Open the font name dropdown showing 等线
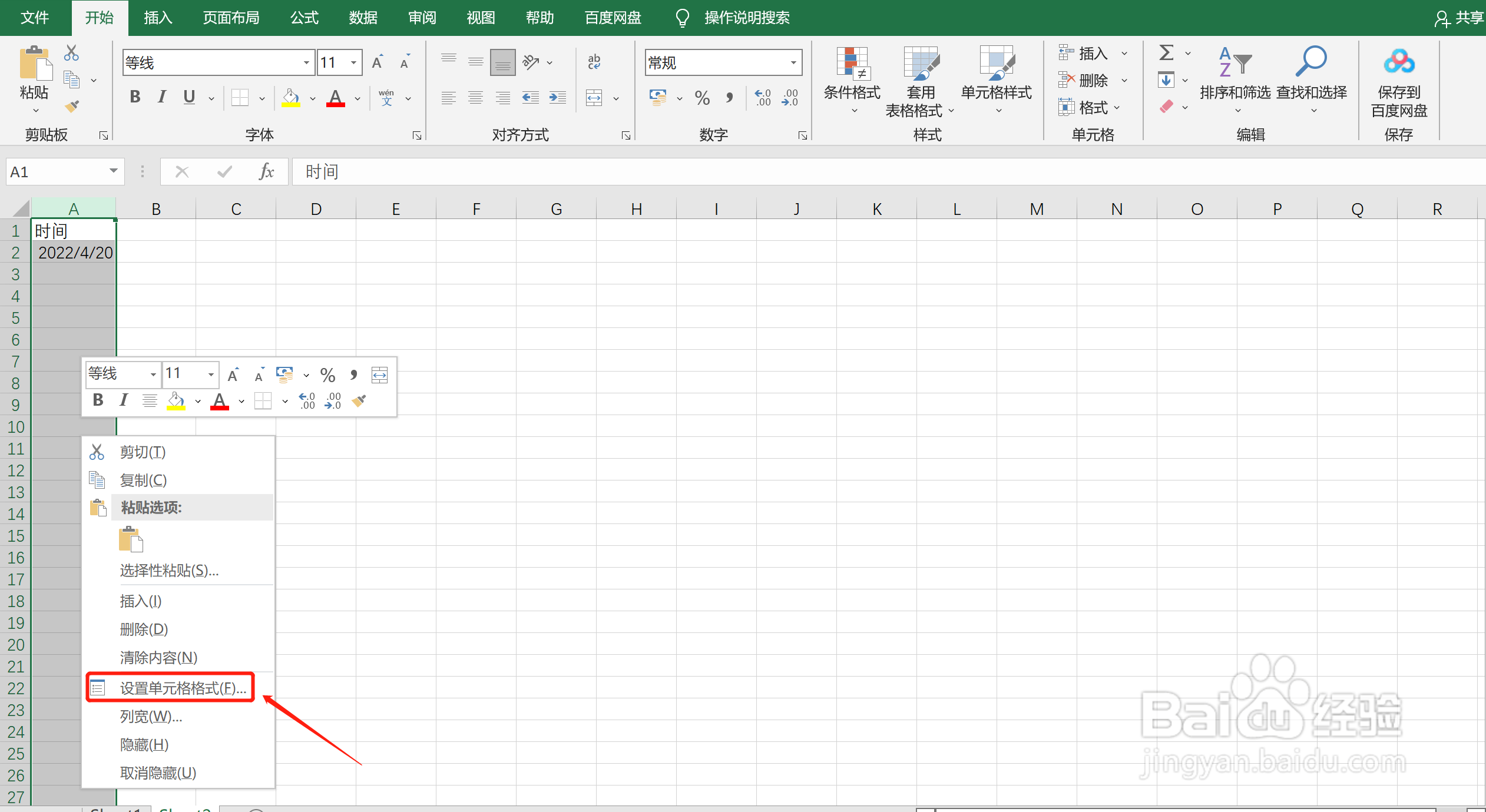Viewport: 1486px width, 812px height. pos(306,63)
